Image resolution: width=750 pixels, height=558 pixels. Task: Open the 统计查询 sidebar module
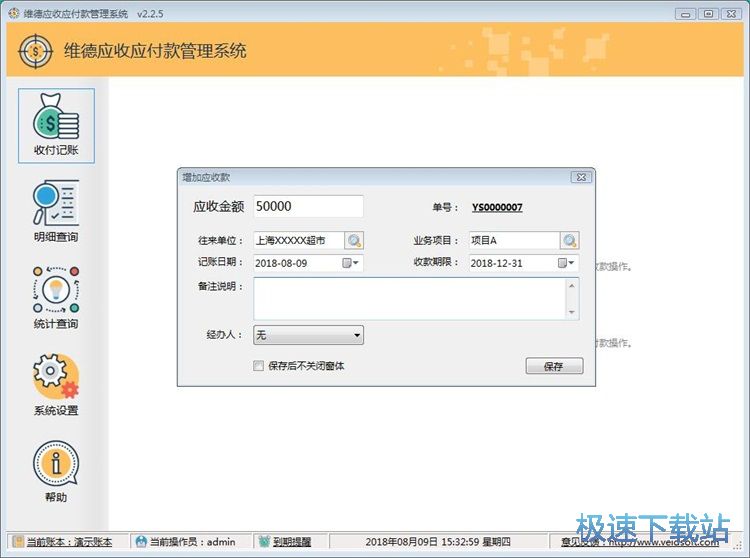point(56,298)
